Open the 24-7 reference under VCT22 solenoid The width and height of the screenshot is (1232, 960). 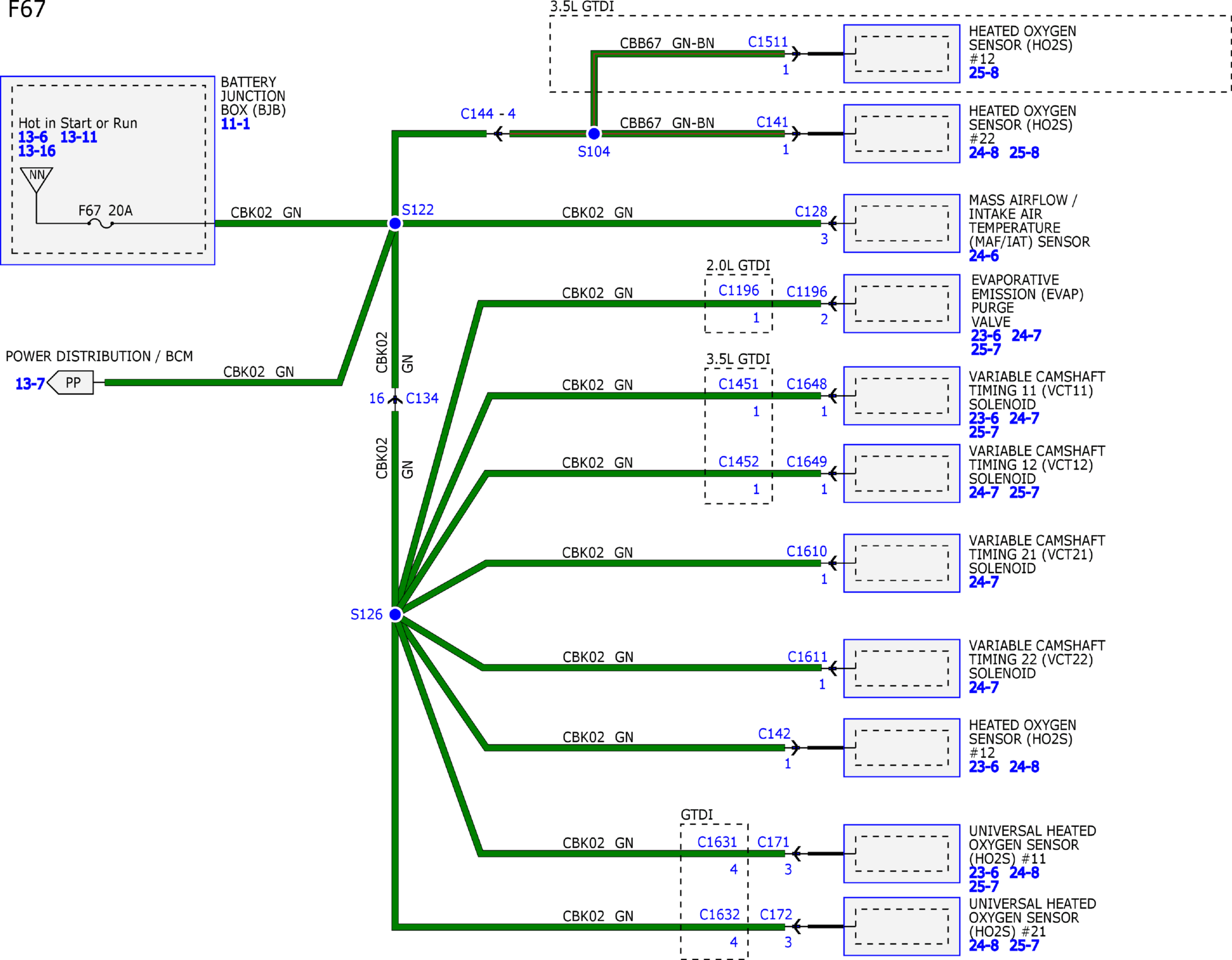[984, 688]
